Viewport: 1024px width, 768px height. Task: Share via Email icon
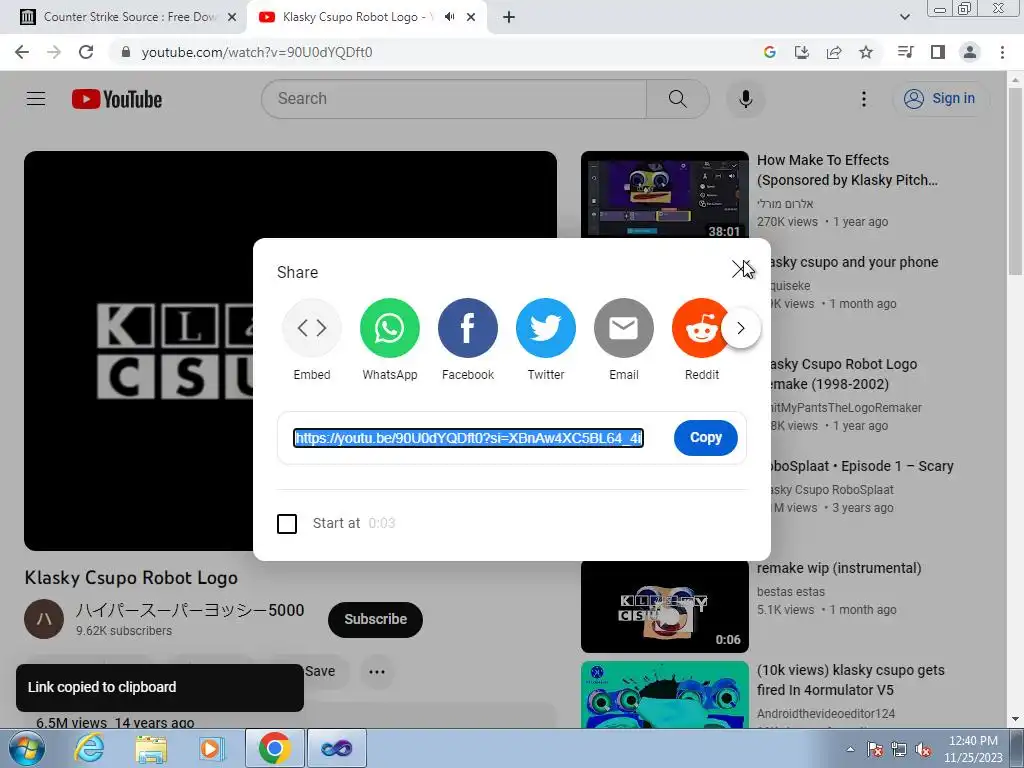pyautogui.click(x=624, y=328)
